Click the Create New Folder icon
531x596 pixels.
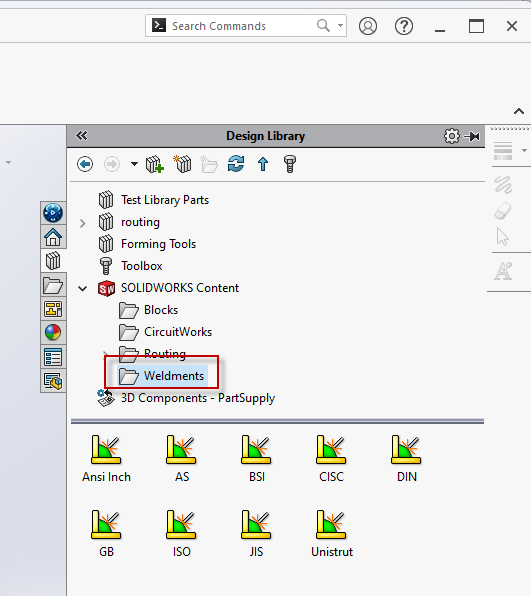pyautogui.click(x=209, y=164)
